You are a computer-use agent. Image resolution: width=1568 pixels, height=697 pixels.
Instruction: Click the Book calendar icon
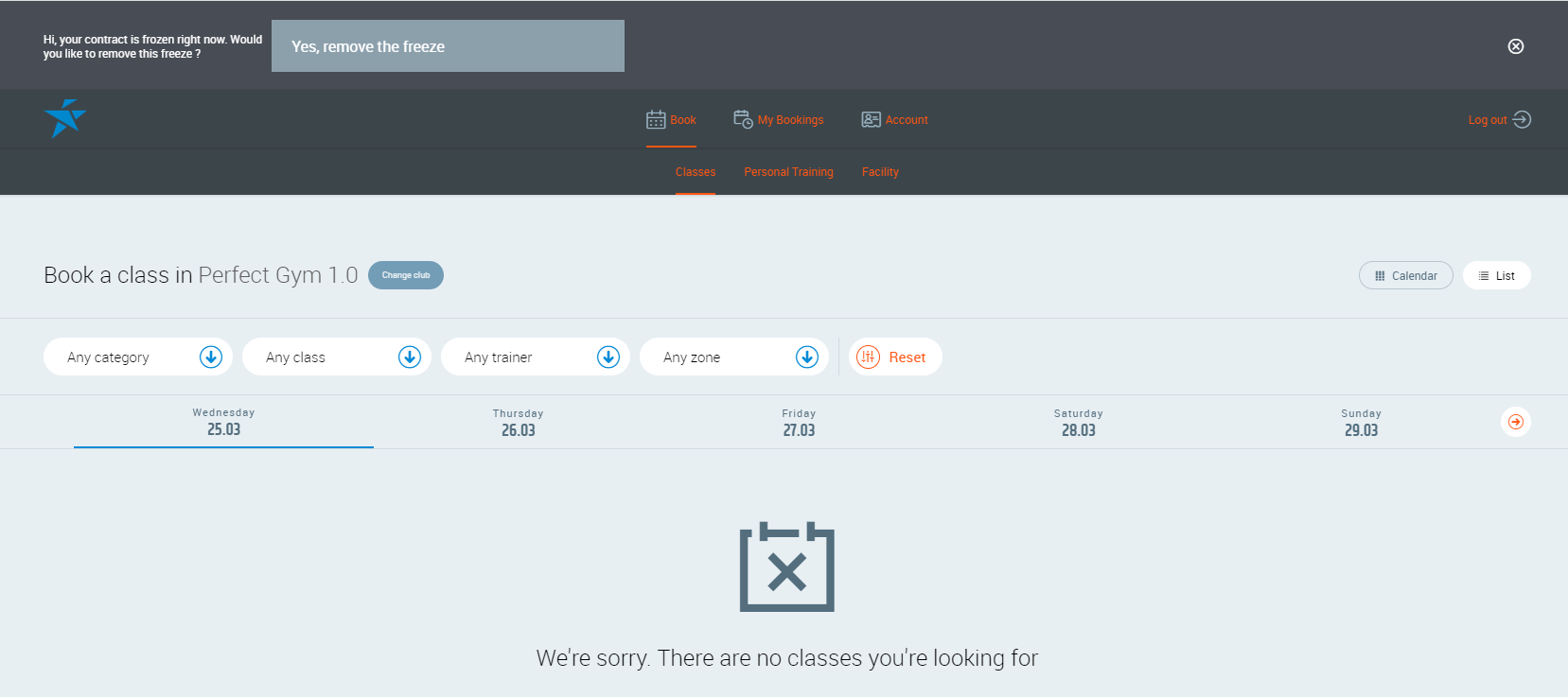click(656, 120)
